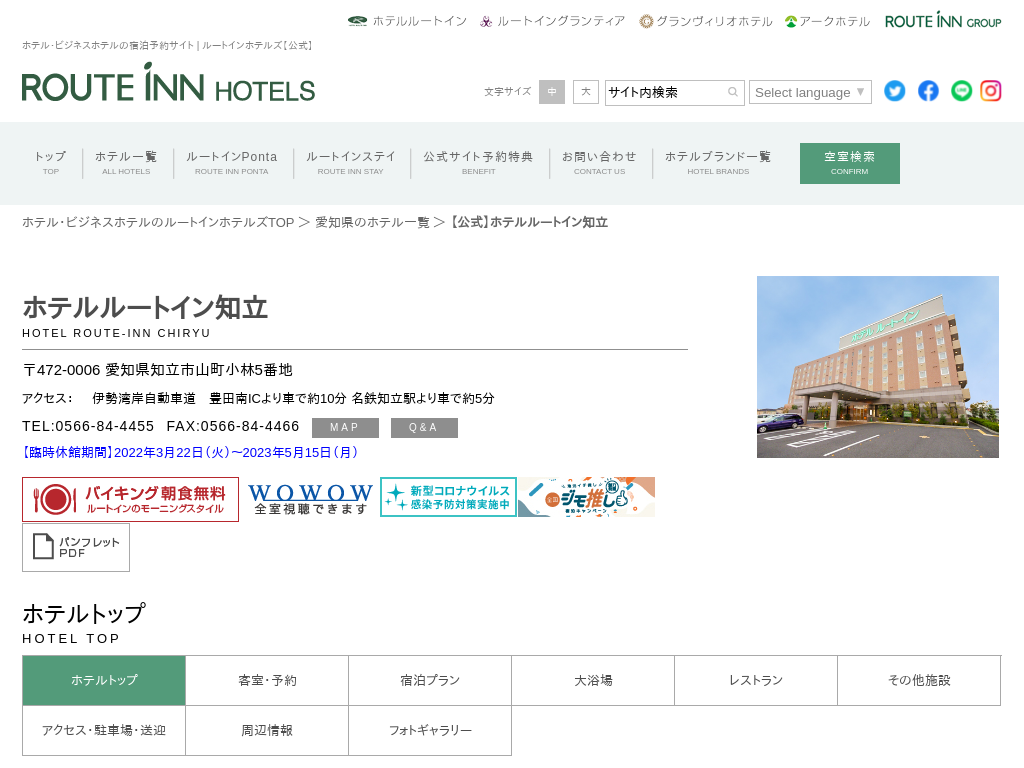Click the 新型コロナウイルス感染予防対策 banner

pyautogui.click(x=449, y=497)
